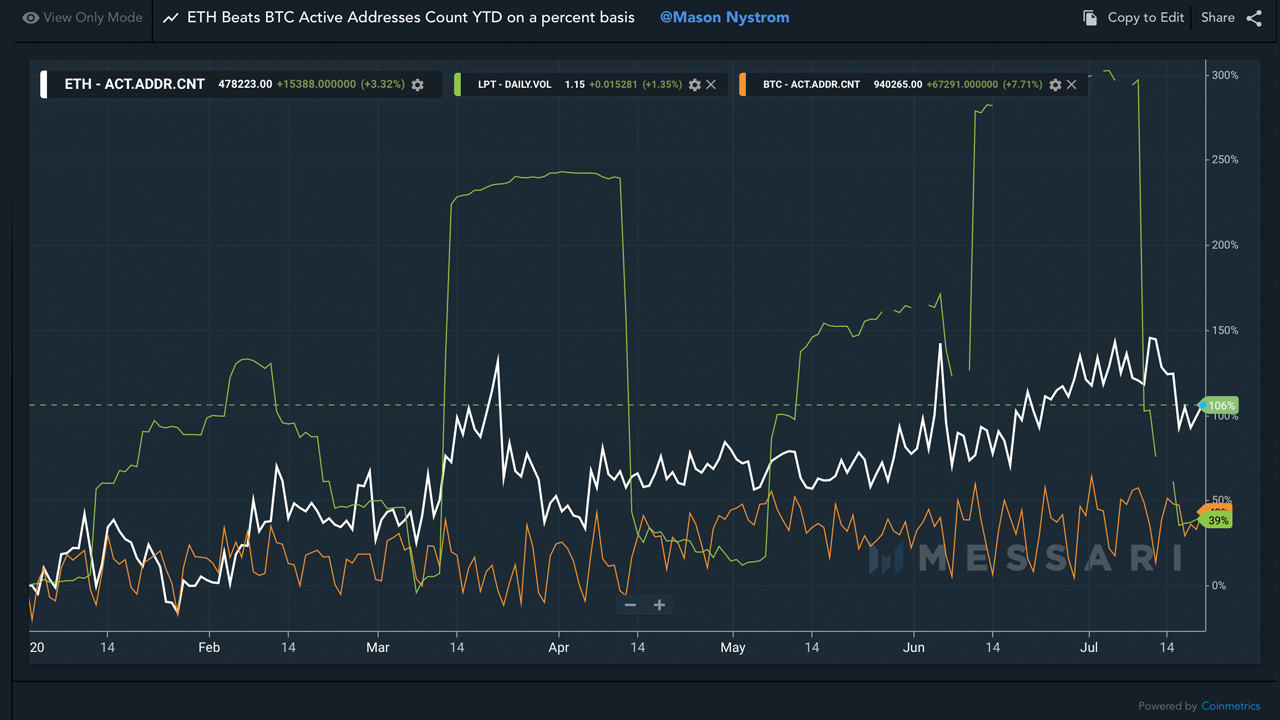Open the Coinmetrics link
This screenshot has width=1280, height=720.
coord(1231,706)
